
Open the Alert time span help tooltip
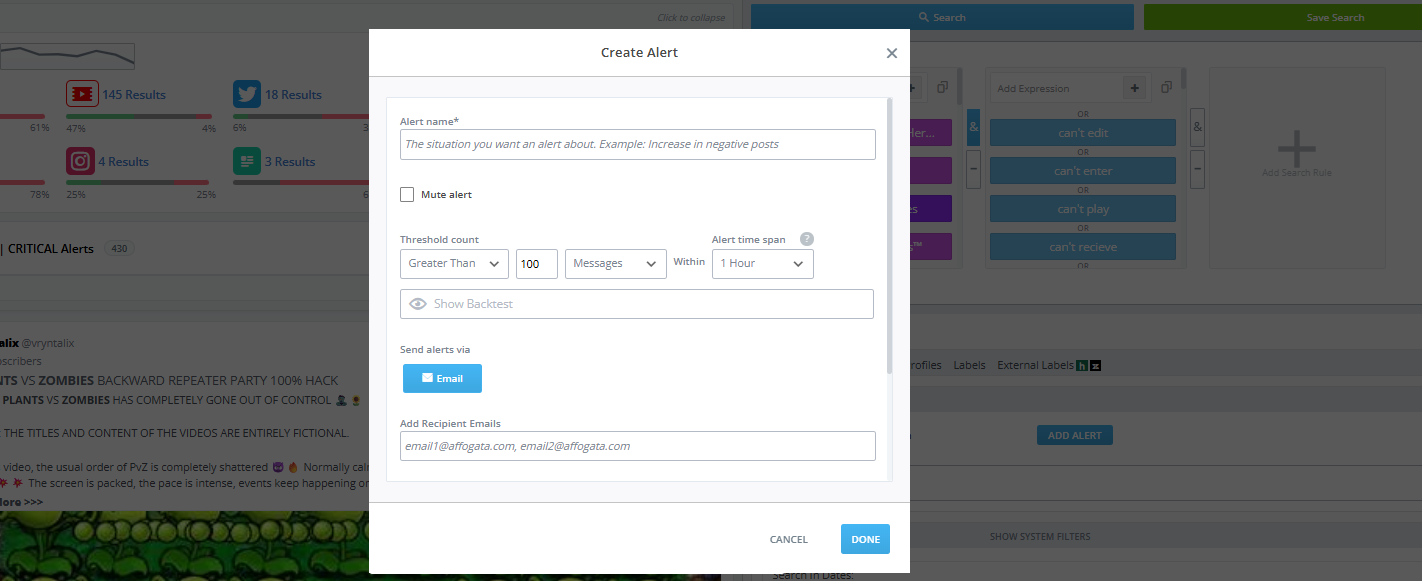(806, 238)
